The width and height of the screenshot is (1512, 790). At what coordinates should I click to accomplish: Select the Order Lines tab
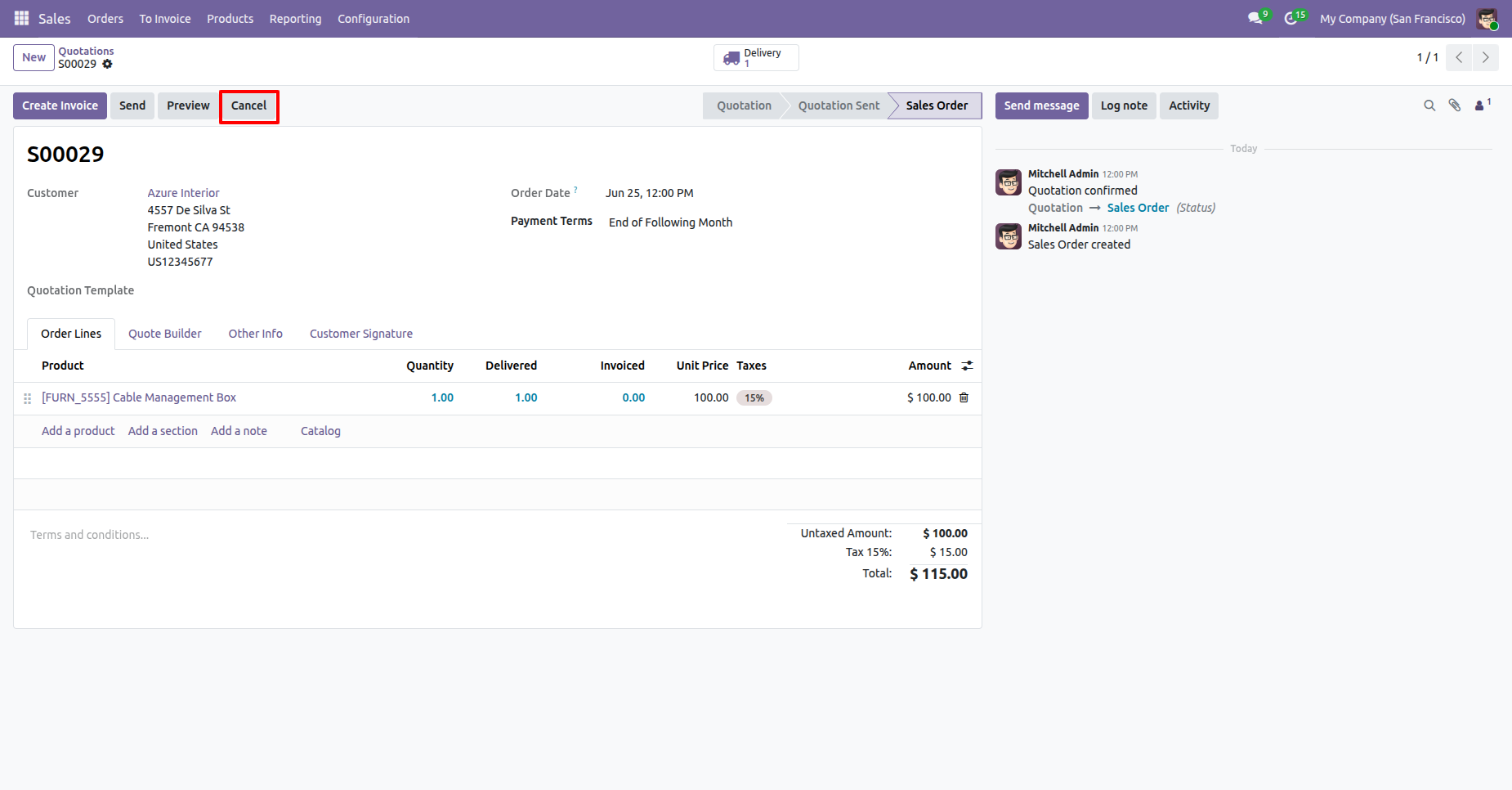[x=71, y=334]
